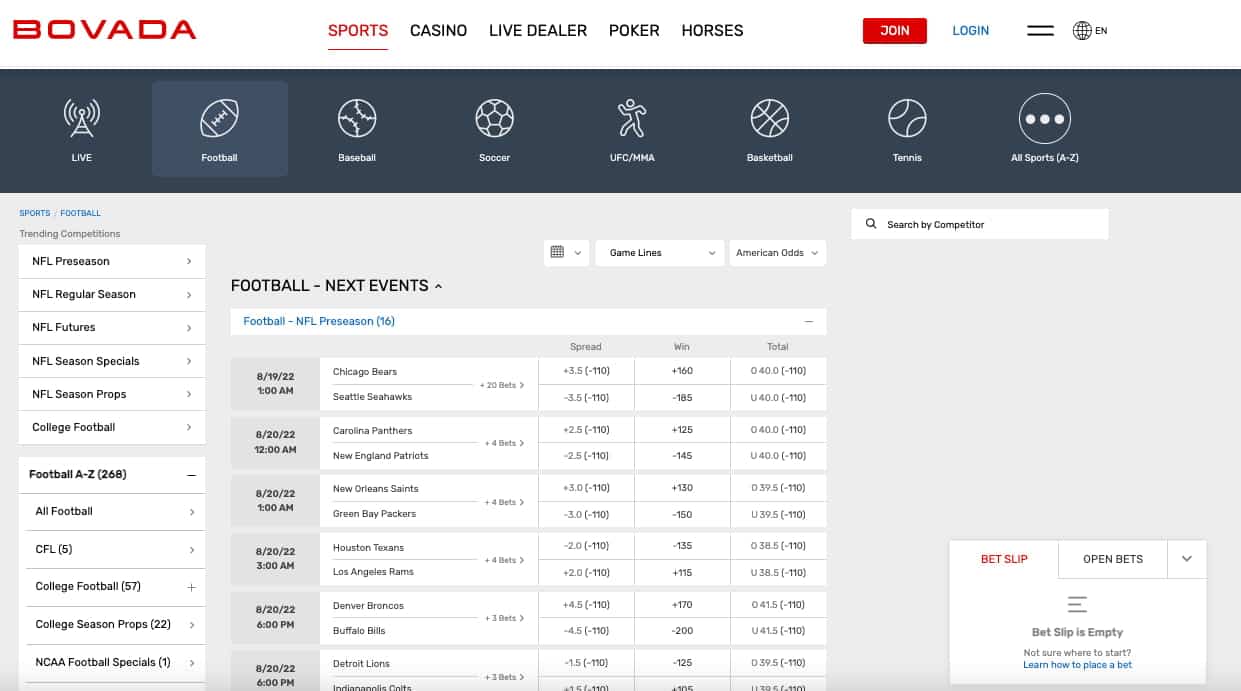Click the search magnifier icon

point(871,224)
